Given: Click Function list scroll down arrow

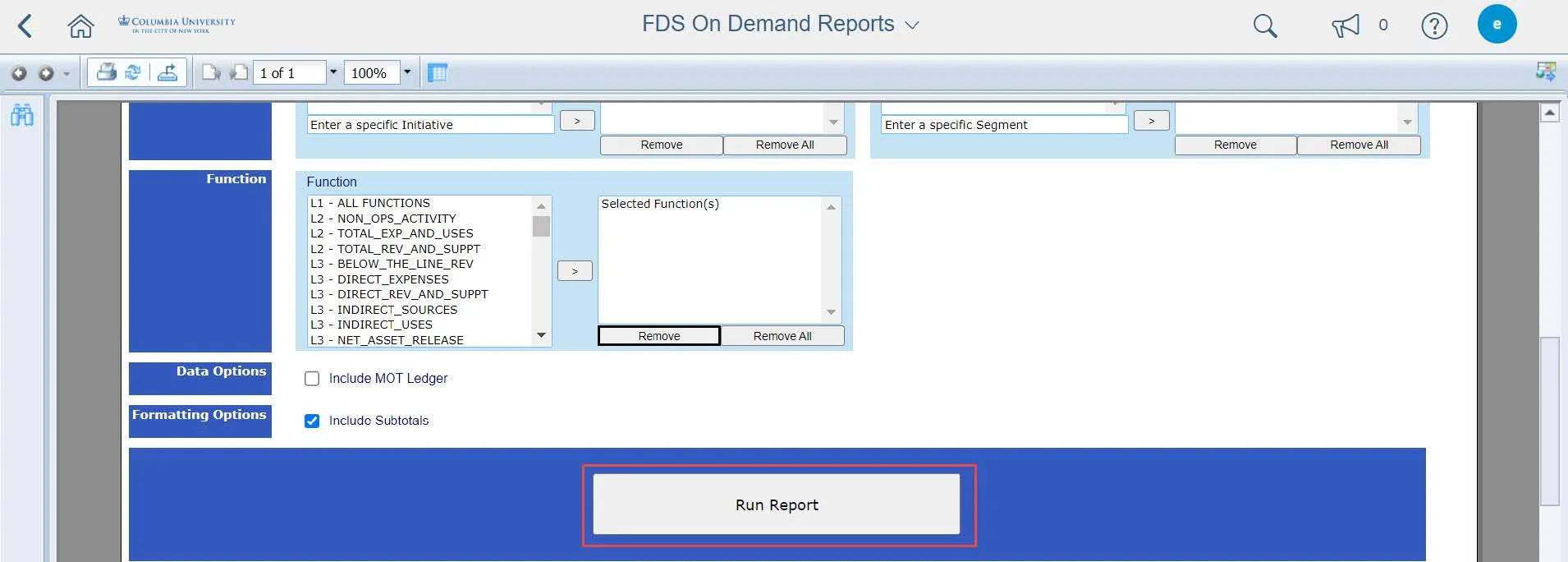Looking at the screenshot, I should (541, 335).
